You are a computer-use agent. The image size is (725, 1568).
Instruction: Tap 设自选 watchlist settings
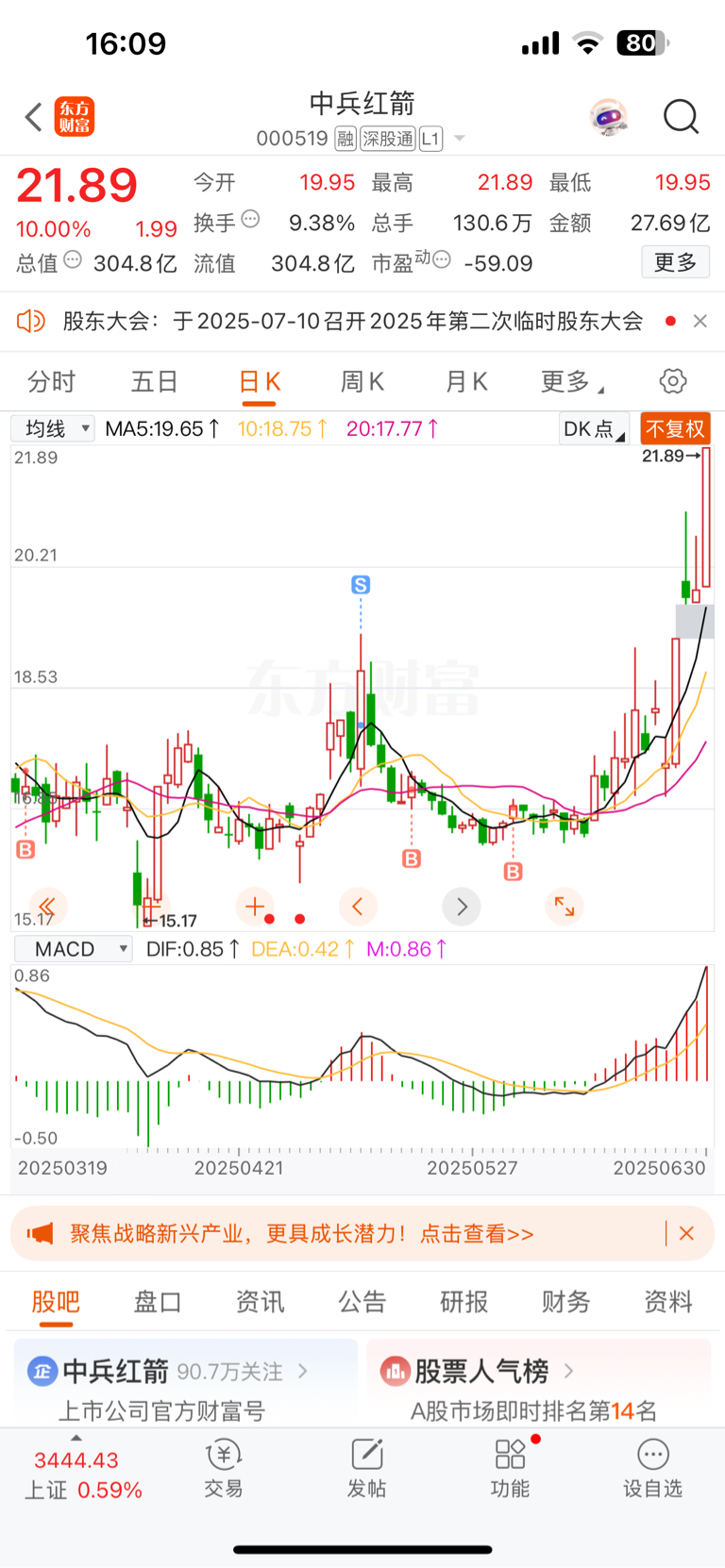652,1470
